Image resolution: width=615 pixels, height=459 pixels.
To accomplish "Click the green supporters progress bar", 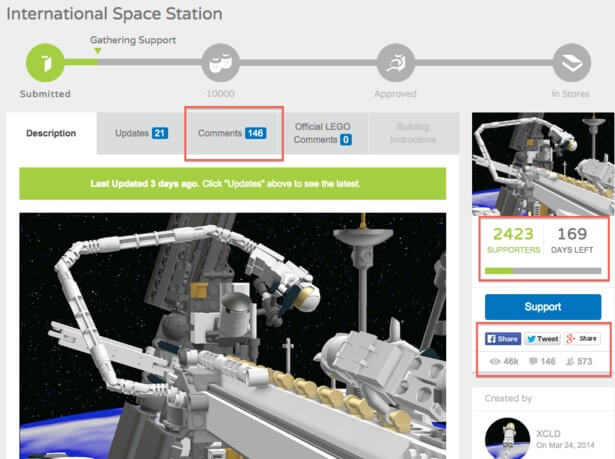I will (x=543, y=270).
